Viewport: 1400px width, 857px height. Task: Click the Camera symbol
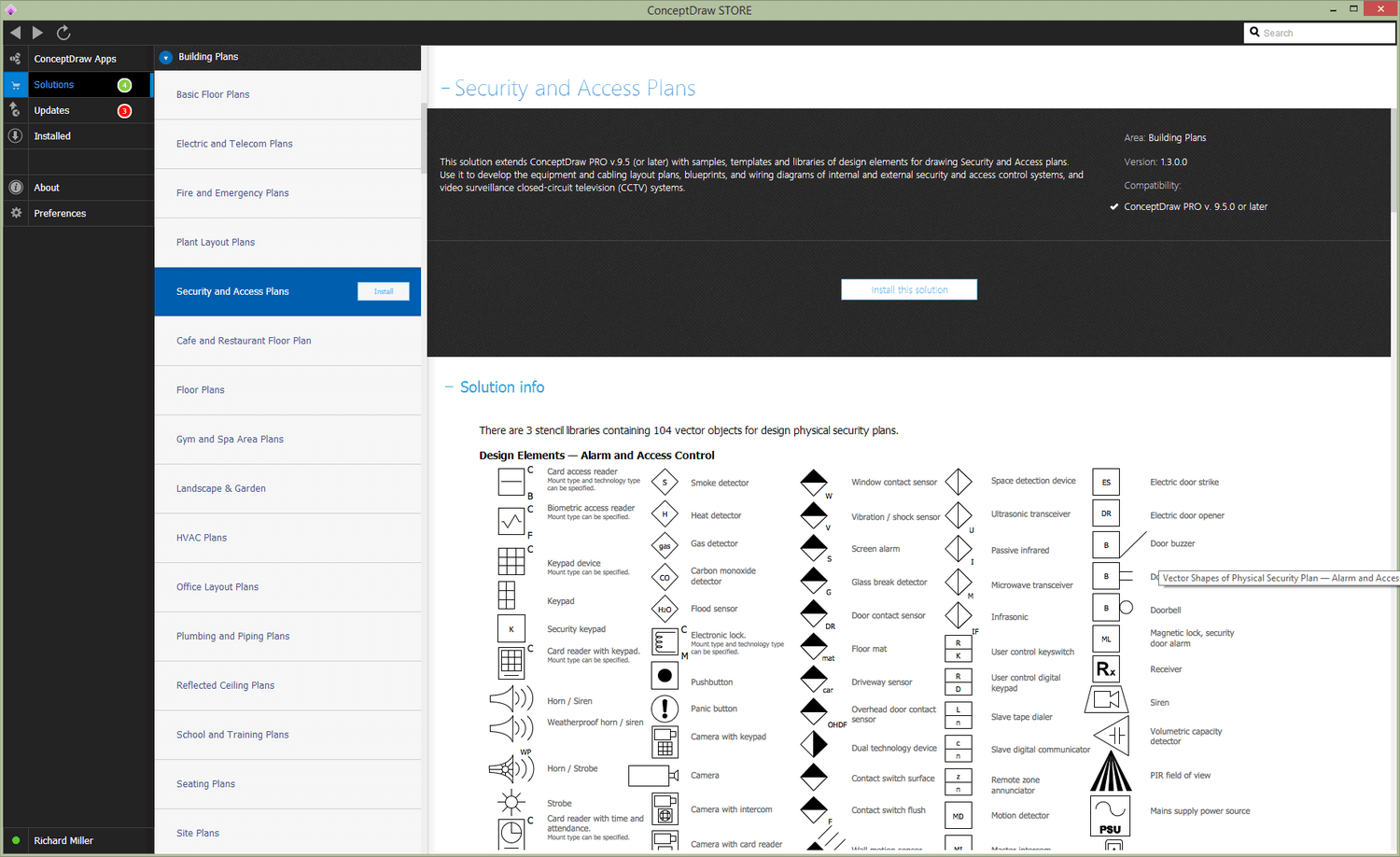(653, 775)
